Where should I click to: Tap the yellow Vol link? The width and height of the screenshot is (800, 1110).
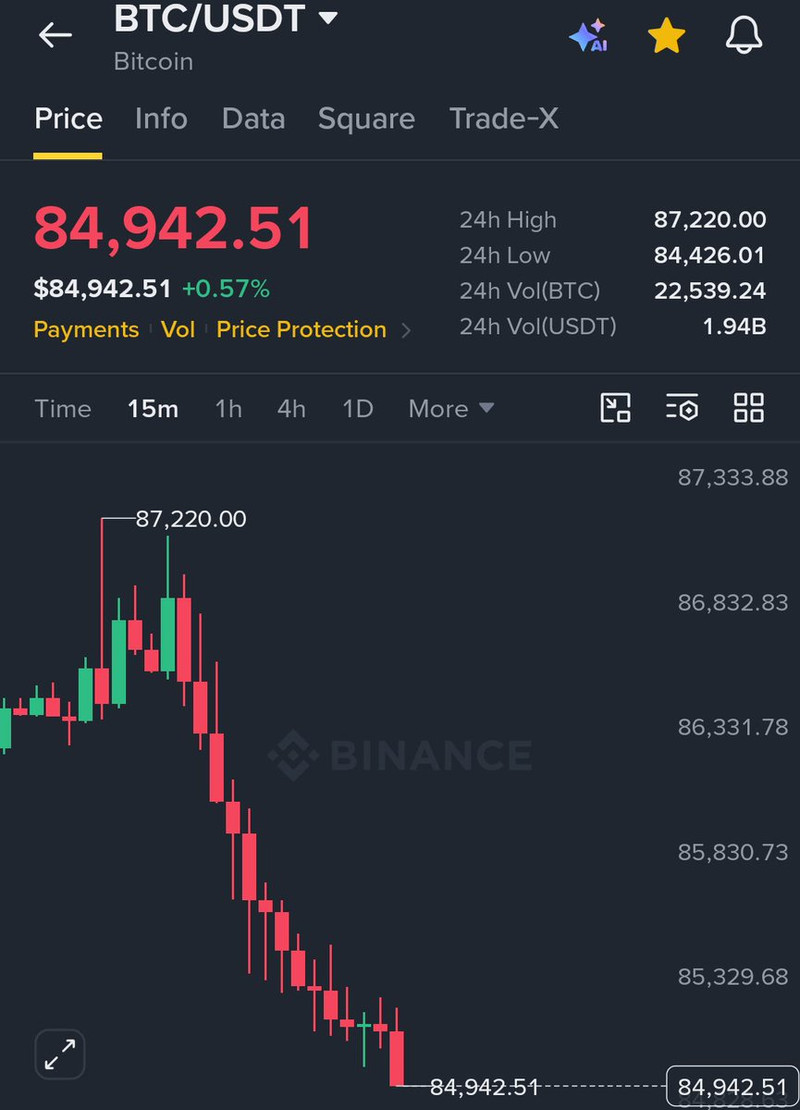pos(178,329)
